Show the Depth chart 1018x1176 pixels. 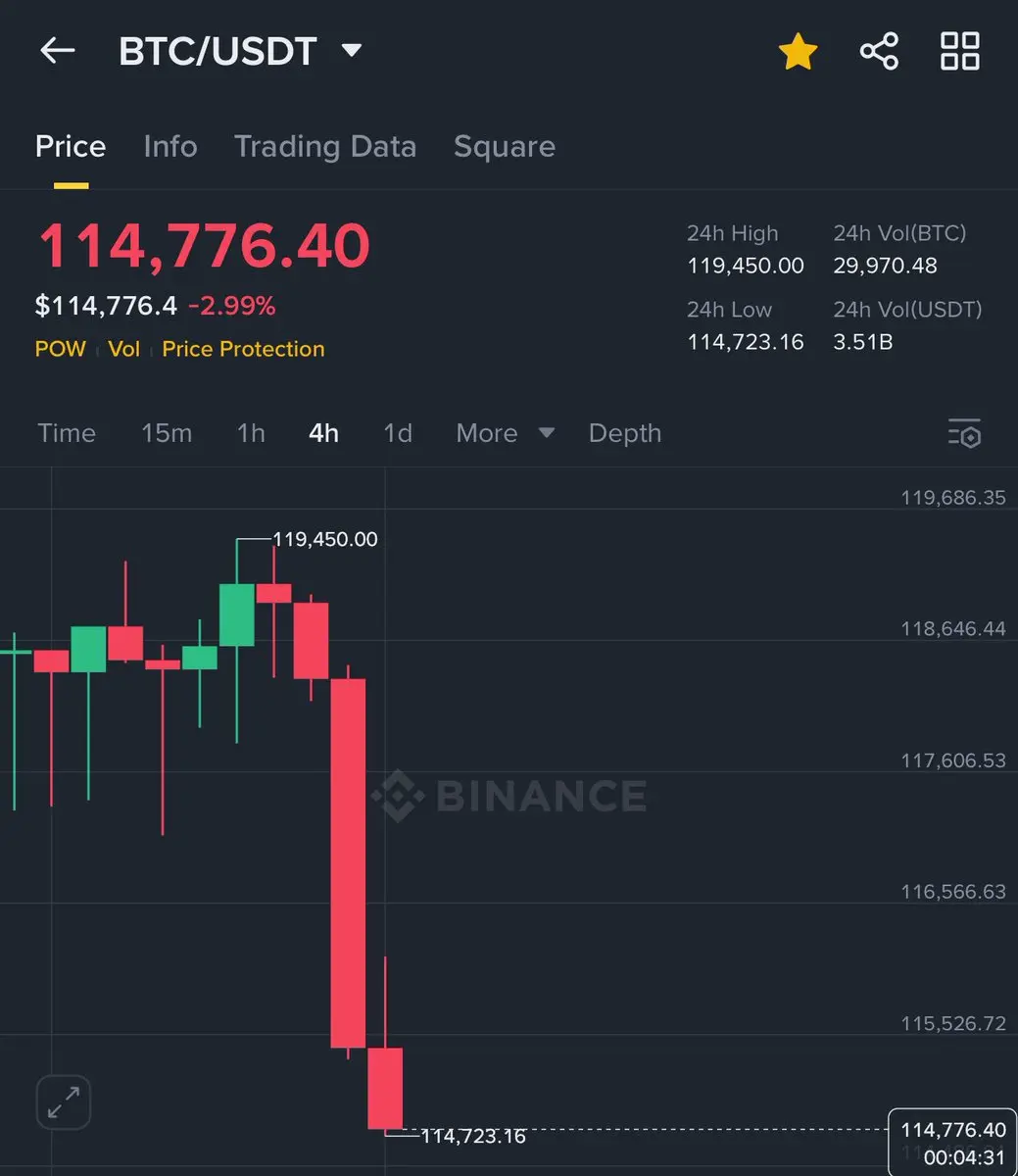point(625,433)
